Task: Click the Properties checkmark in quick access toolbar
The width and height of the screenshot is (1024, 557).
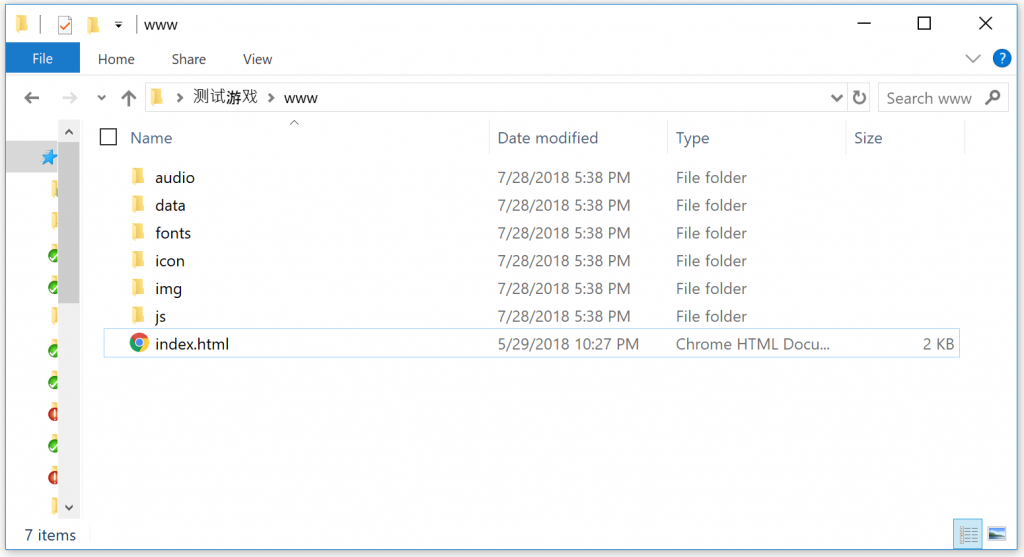Action: click(x=65, y=25)
